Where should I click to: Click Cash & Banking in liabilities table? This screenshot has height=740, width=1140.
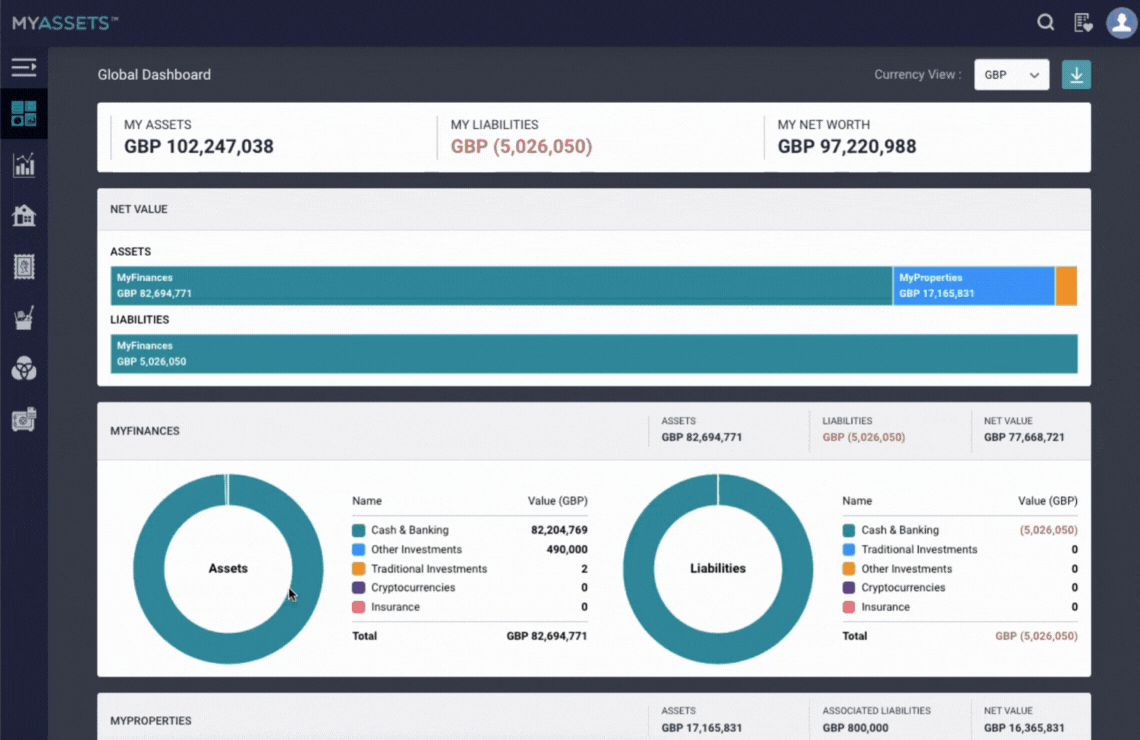[900, 530]
